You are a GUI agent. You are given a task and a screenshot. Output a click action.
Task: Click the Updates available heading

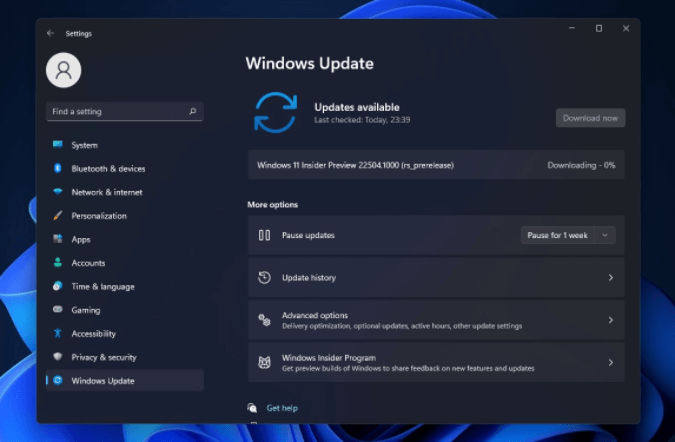click(x=357, y=107)
